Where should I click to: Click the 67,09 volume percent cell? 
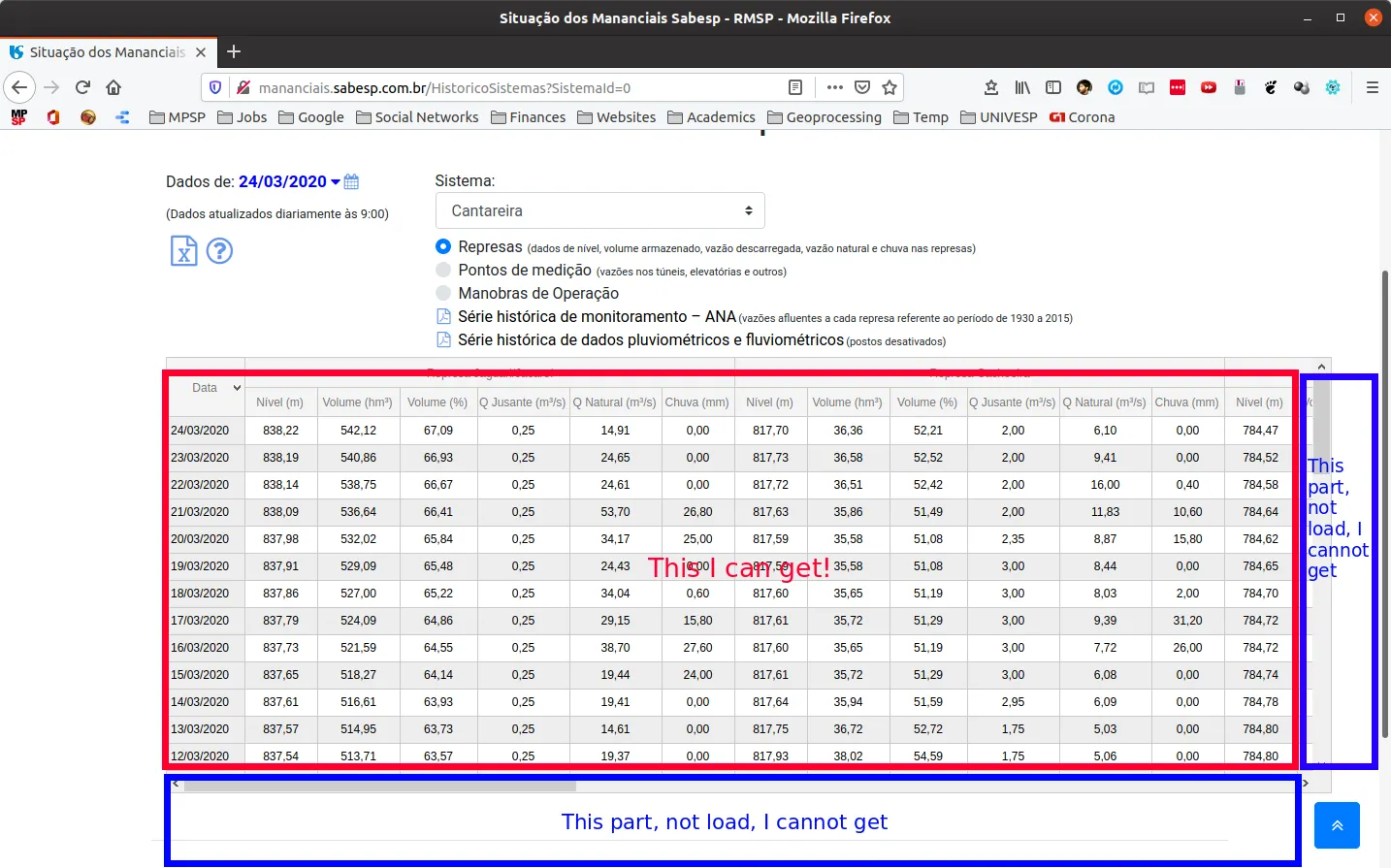(x=438, y=430)
